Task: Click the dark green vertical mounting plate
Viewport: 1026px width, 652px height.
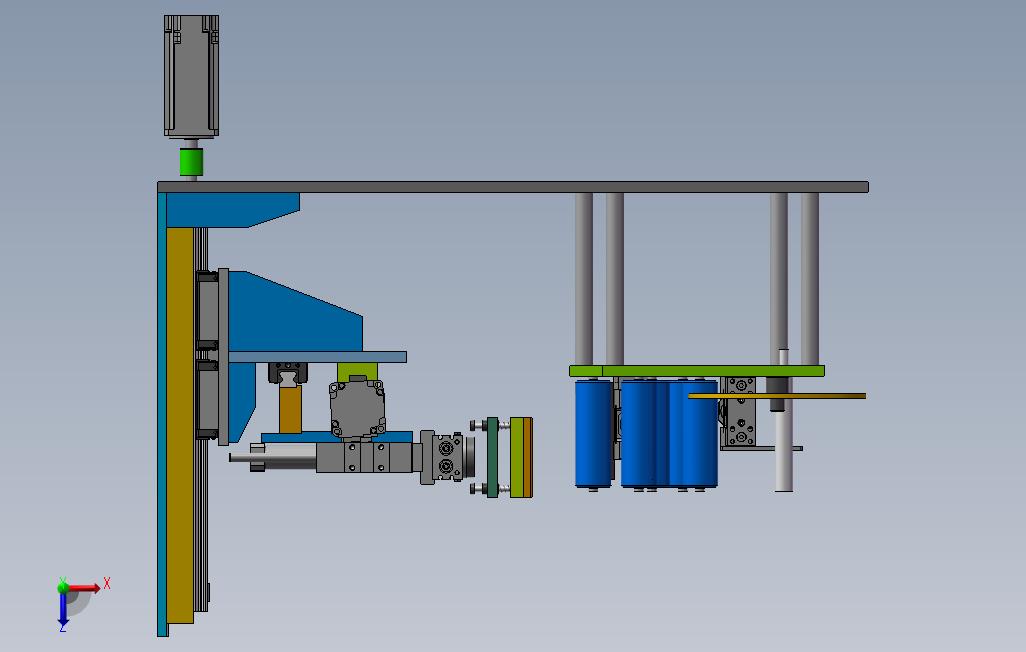Action: coord(493,457)
